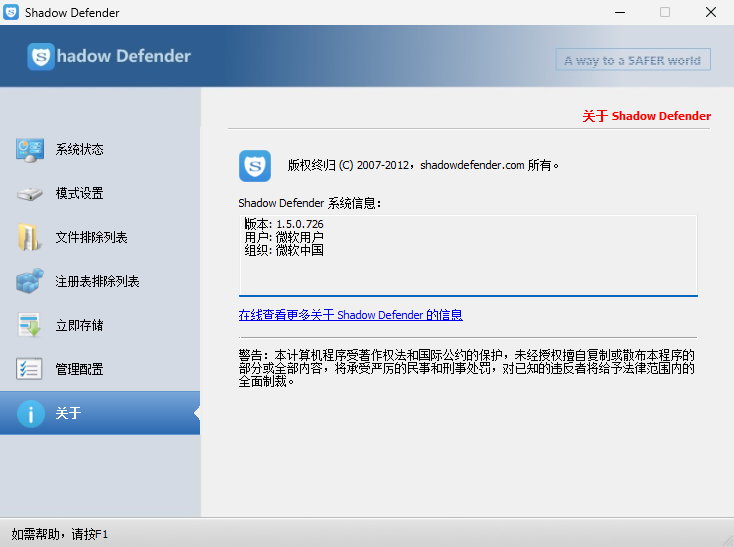Viewport: 734px width, 547px height.
Task: Switch to 注册表排除列表 page
Action: (100, 281)
